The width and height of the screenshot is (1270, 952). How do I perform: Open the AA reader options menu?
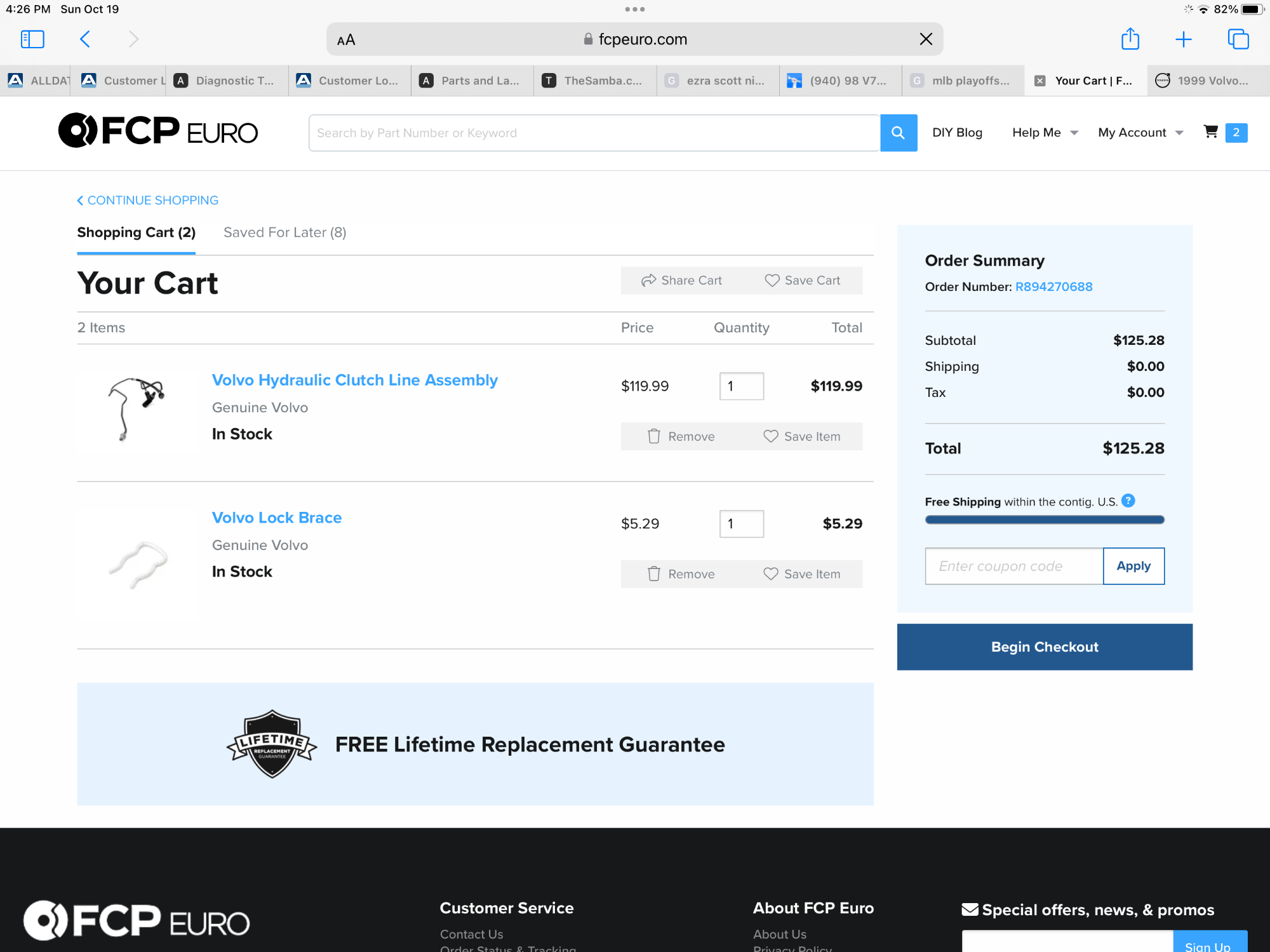(346, 40)
